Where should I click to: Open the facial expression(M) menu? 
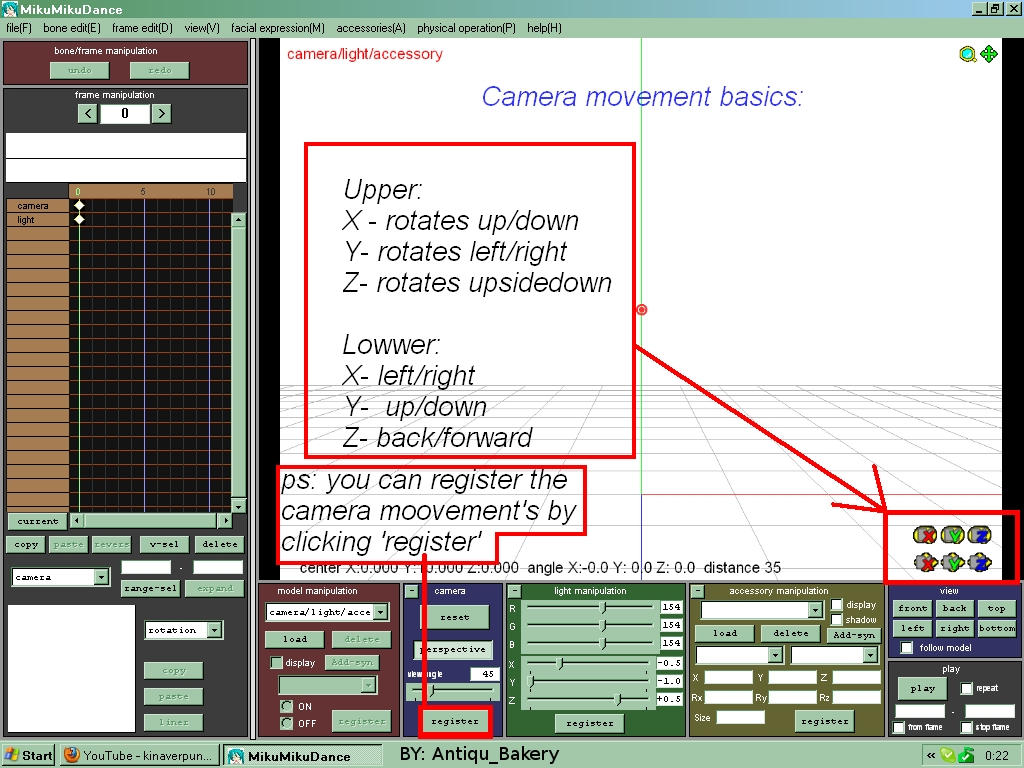coord(278,28)
